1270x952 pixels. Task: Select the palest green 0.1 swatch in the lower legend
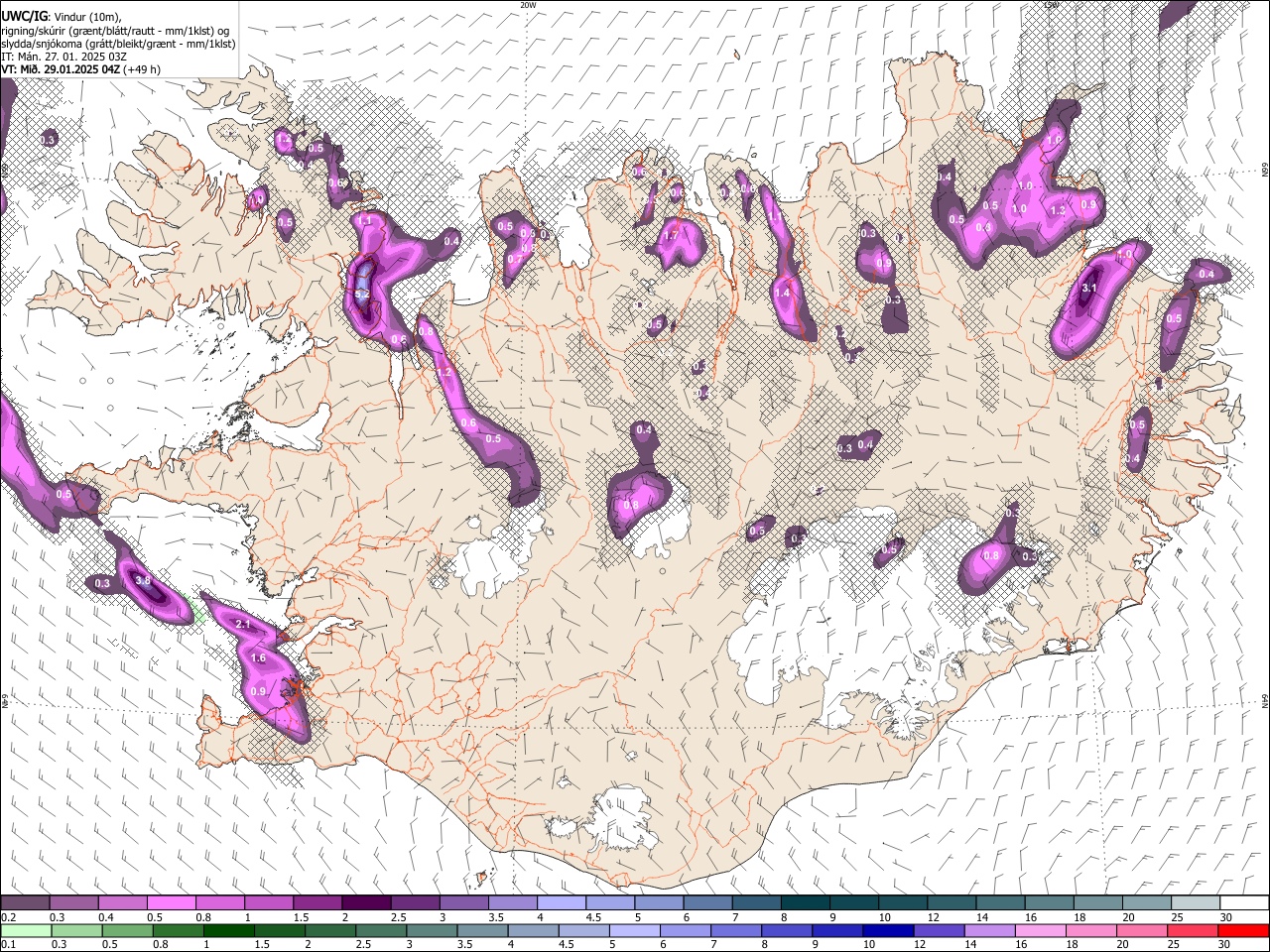tap(26, 930)
